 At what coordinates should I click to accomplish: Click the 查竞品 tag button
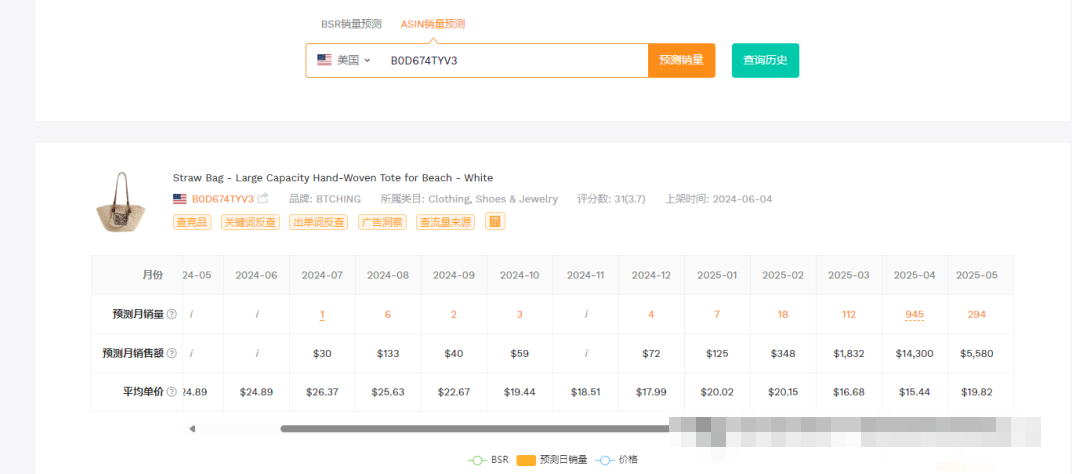click(192, 222)
